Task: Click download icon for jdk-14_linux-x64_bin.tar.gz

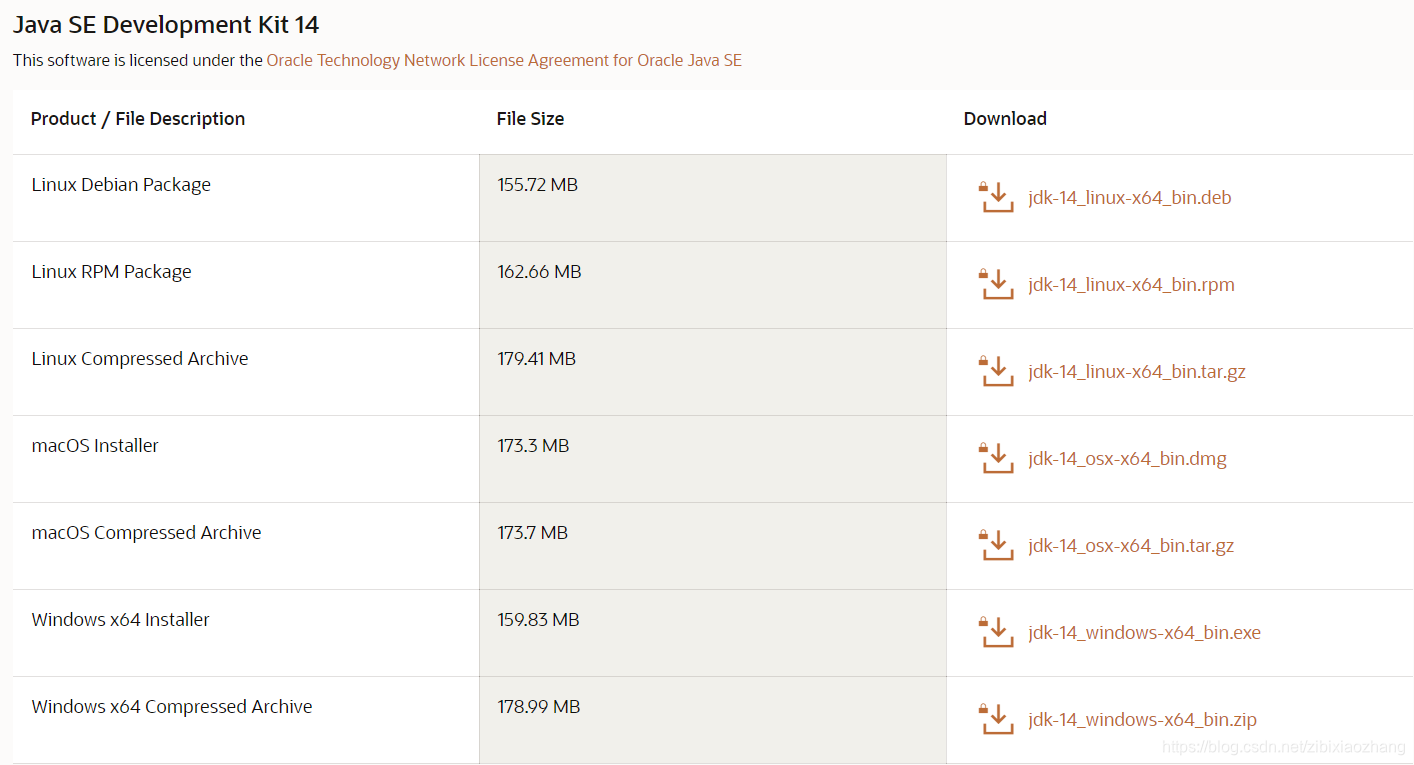Action: (x=996, y=371)
